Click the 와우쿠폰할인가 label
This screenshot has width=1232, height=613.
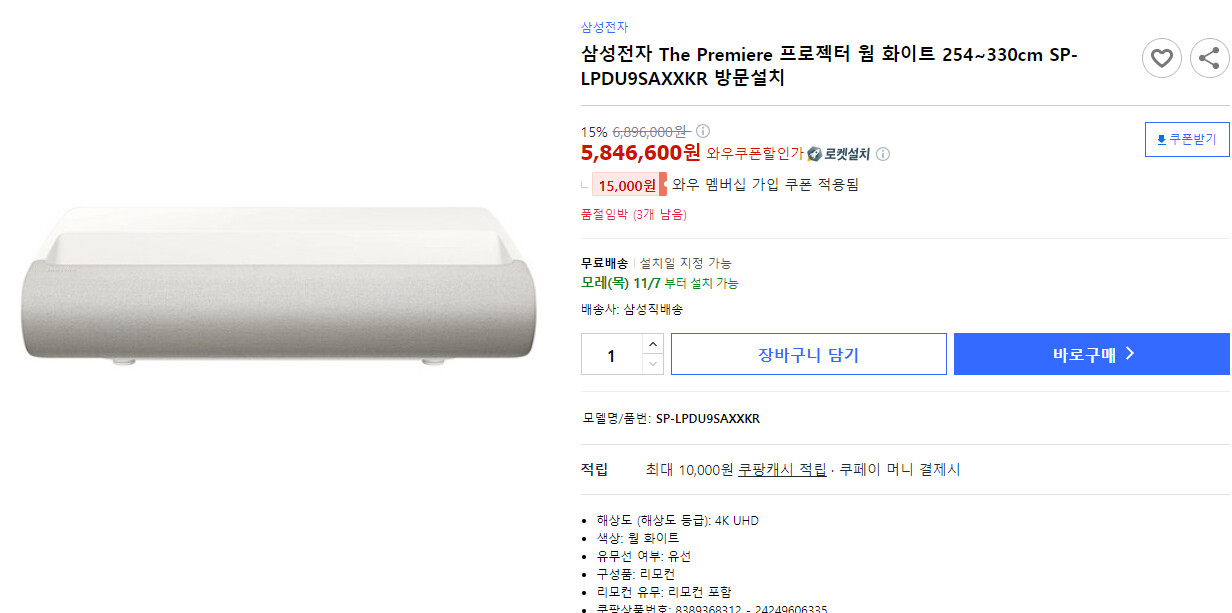tap(754, 154)
